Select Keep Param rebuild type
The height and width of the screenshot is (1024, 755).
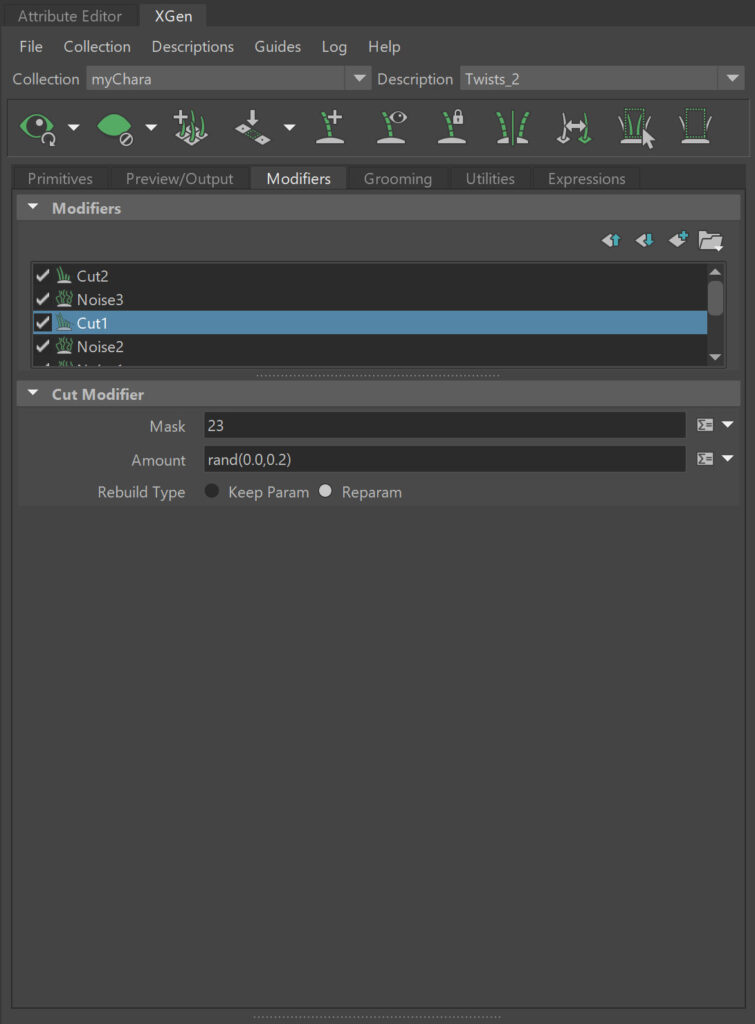point(212,491)
